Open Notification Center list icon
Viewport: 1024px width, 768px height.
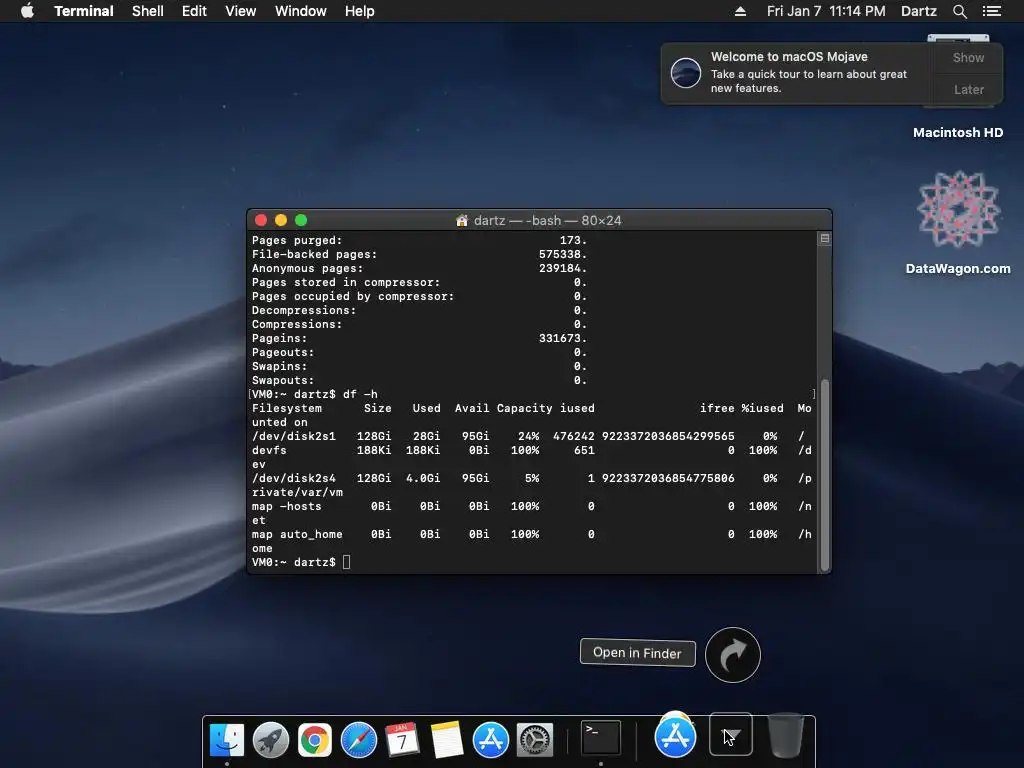click(991, 11)
